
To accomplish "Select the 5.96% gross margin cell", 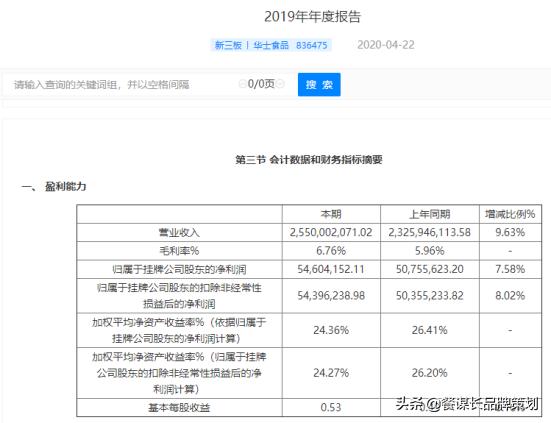I will click(x=430, y=251).
